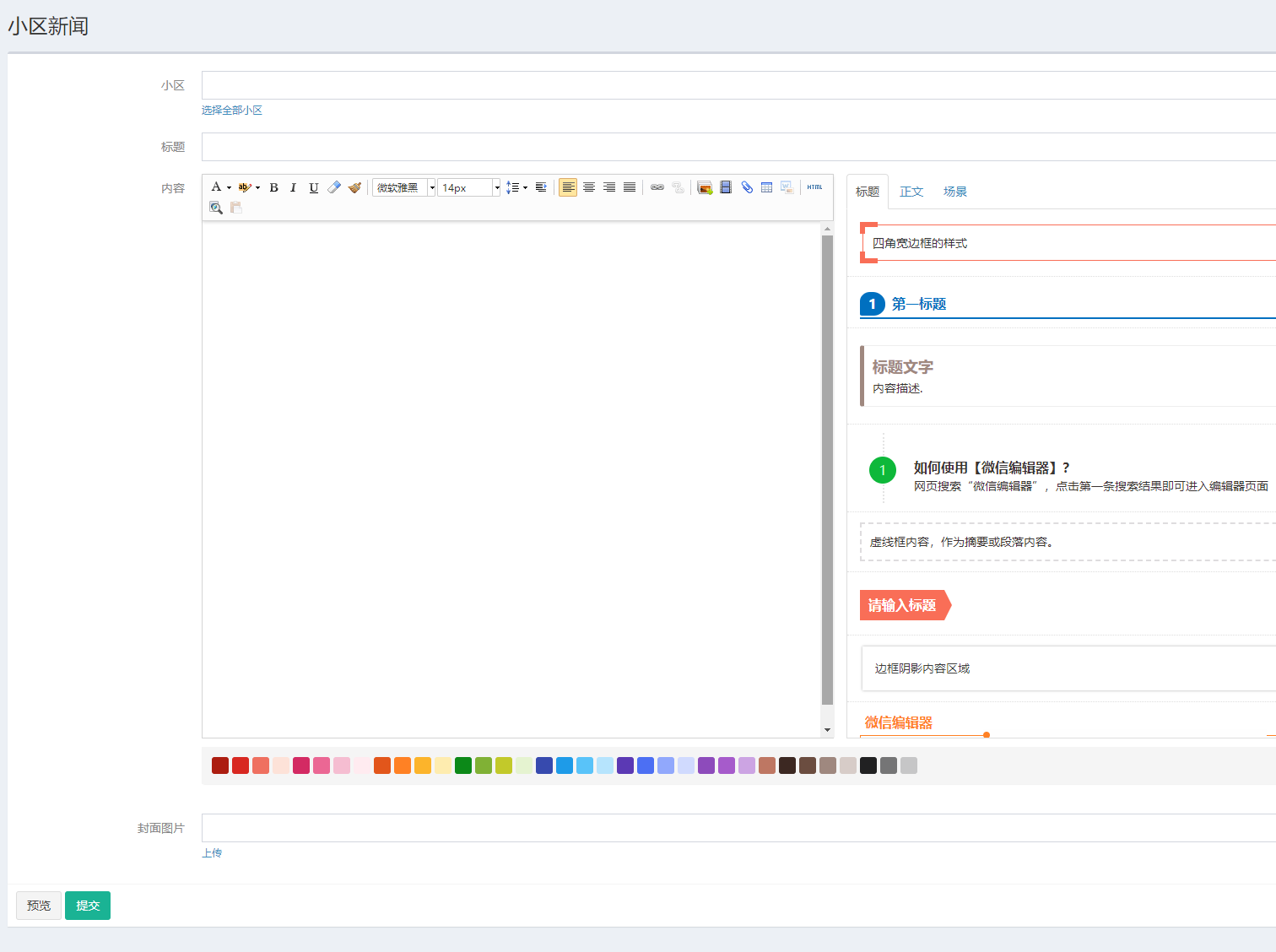Image resolution: width=1276 pixels, height=952 pixels.
Task: Pick the dark red color swatch
Action: pos(220,765)
